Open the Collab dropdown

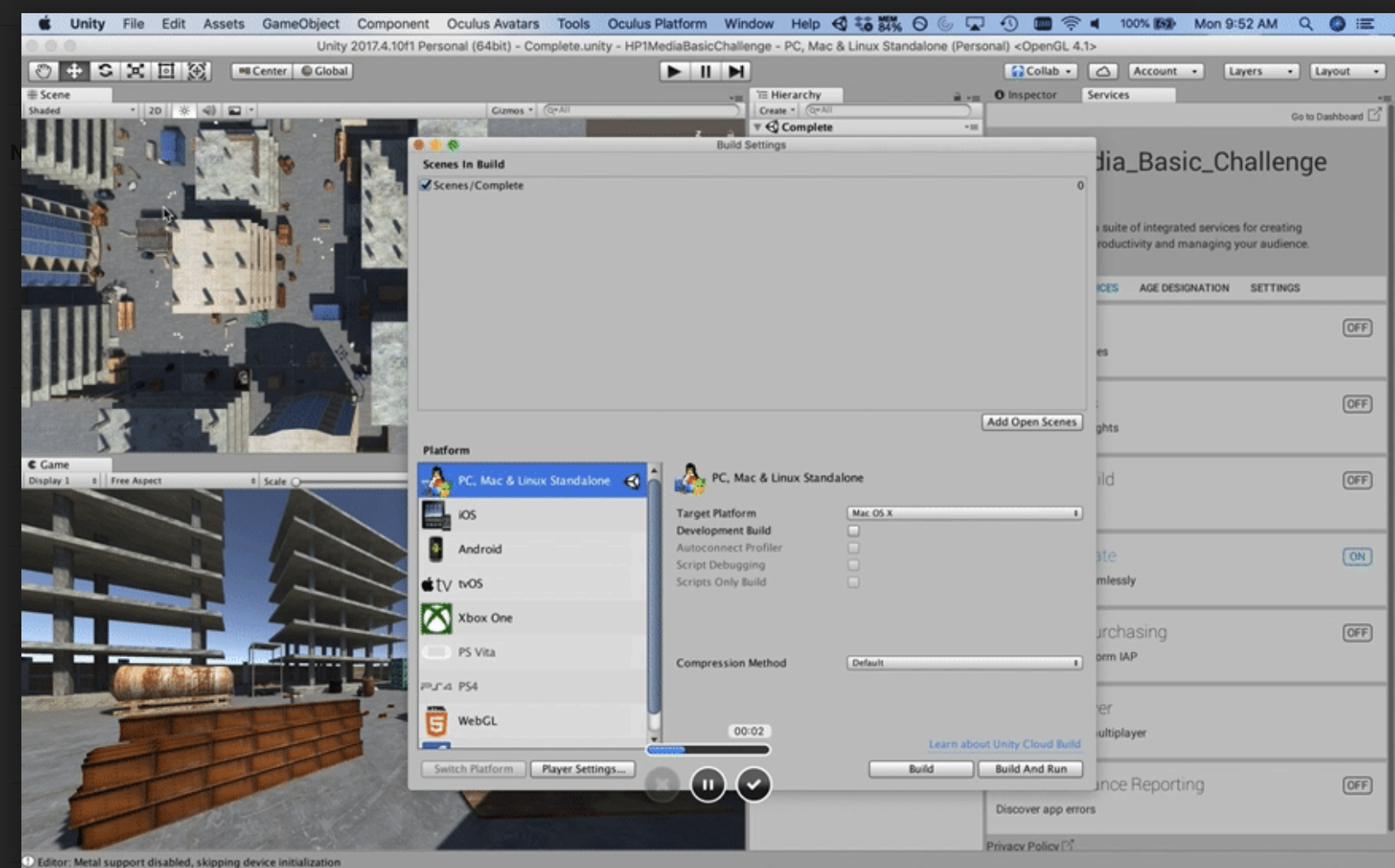1041,71
